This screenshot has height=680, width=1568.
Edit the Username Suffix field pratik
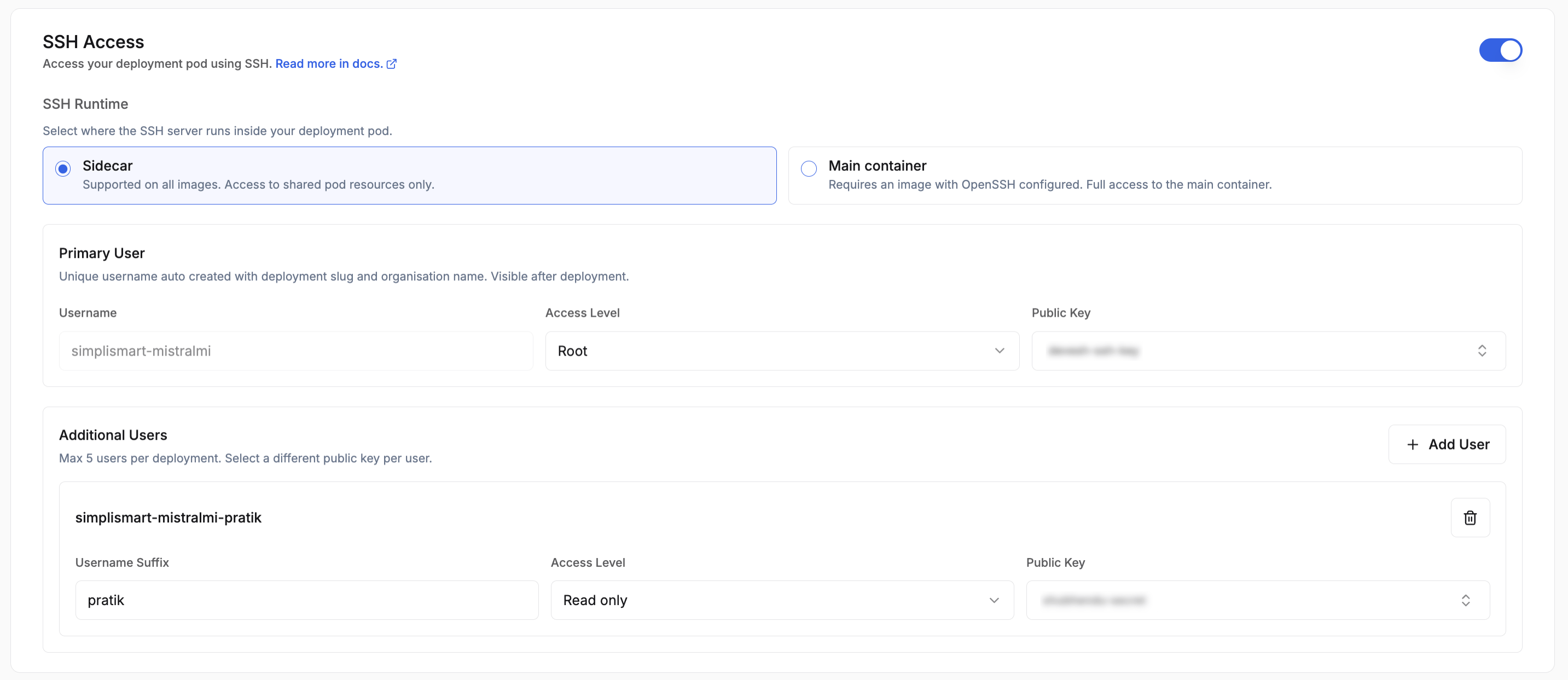point(307,600)
